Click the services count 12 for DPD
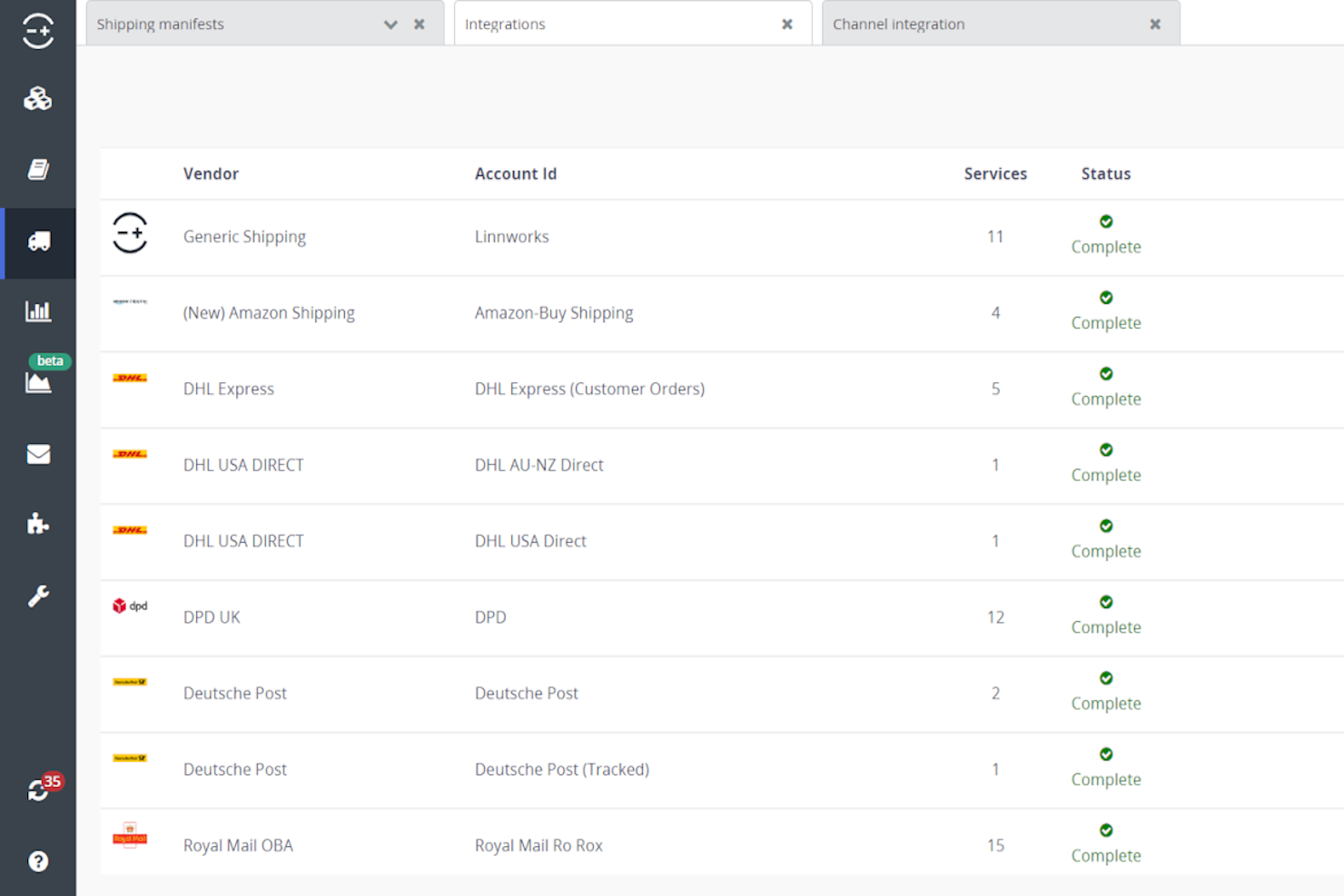 995,617
